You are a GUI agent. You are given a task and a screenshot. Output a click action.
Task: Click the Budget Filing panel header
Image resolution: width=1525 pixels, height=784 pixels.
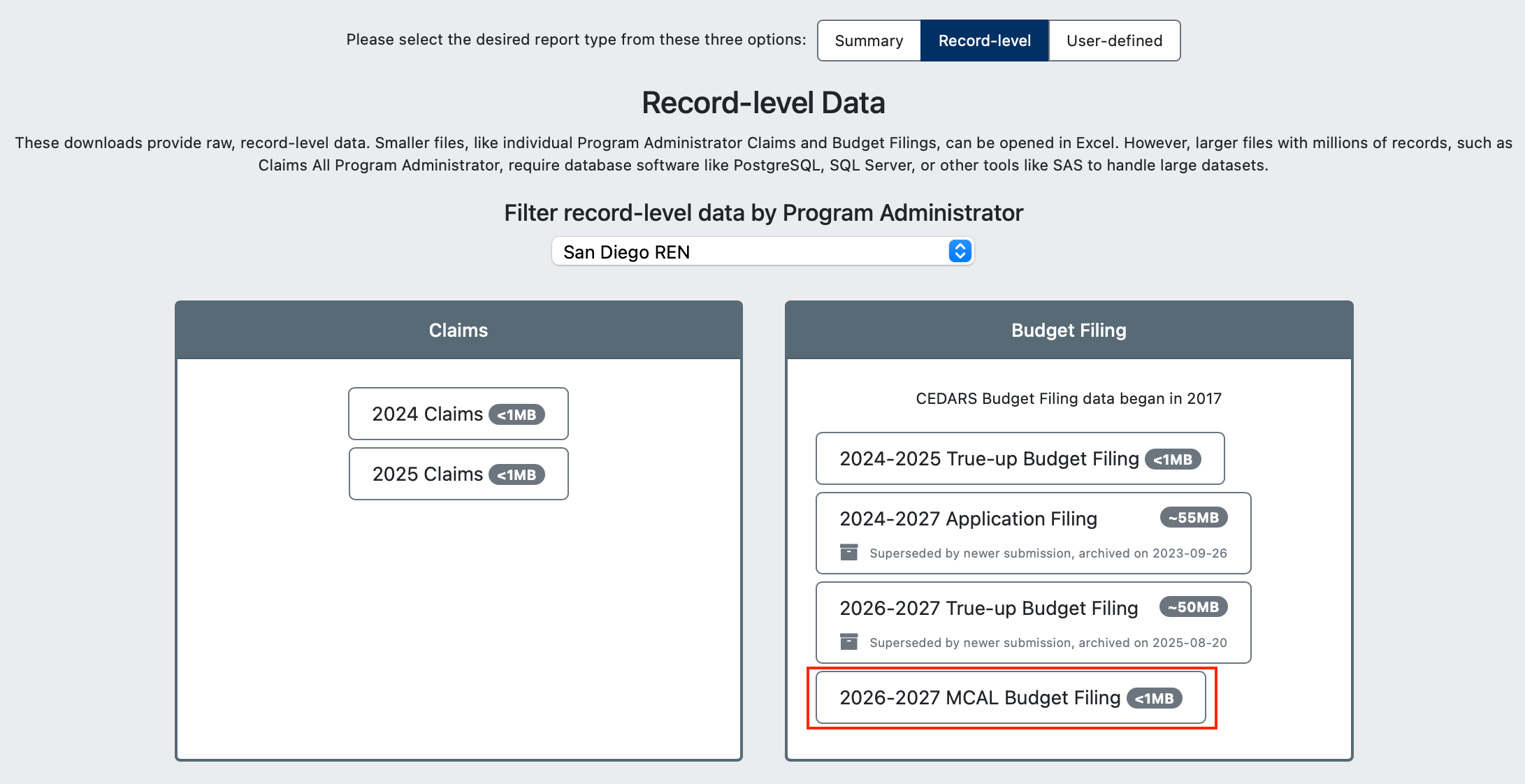point(1069,330)
